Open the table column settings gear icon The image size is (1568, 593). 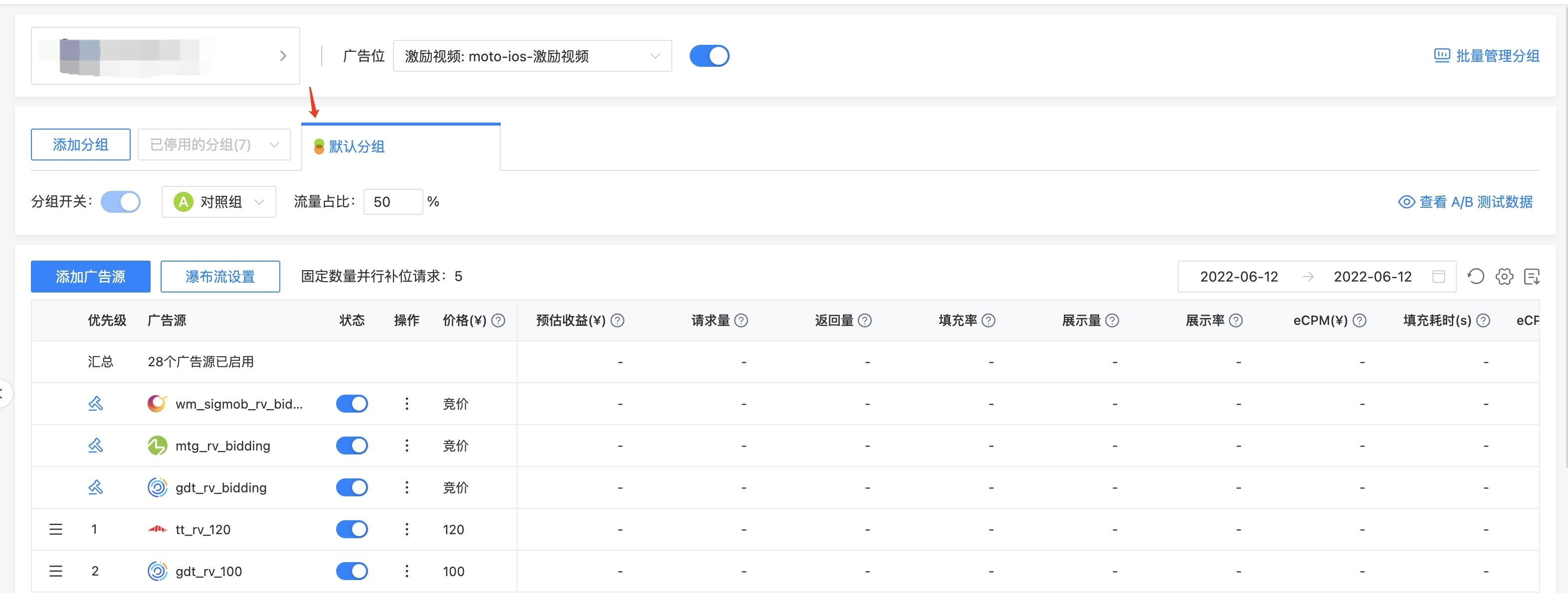tap(1504, 276)
